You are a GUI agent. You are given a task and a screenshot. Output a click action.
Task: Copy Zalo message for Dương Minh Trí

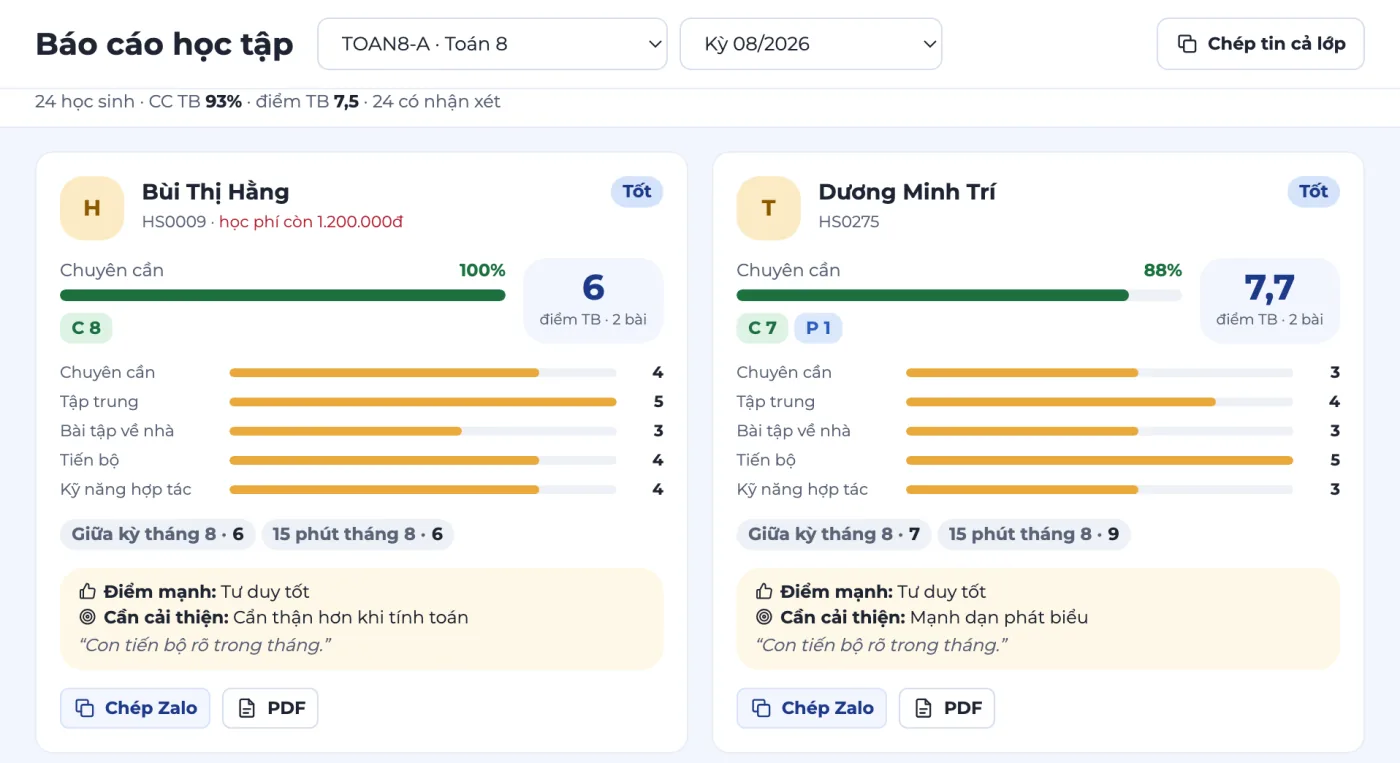pos(812,708)
